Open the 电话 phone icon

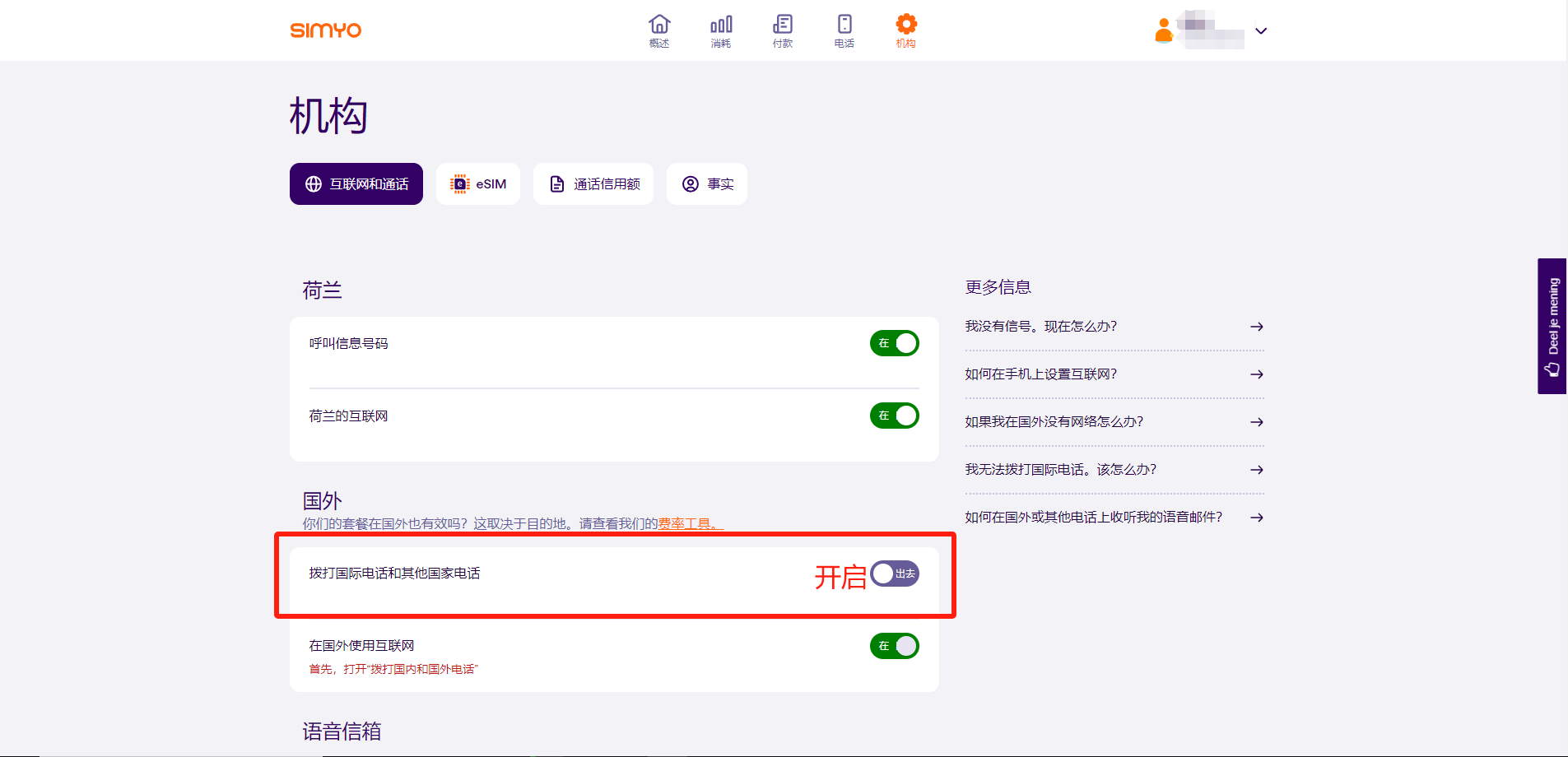tap(844, 30)
